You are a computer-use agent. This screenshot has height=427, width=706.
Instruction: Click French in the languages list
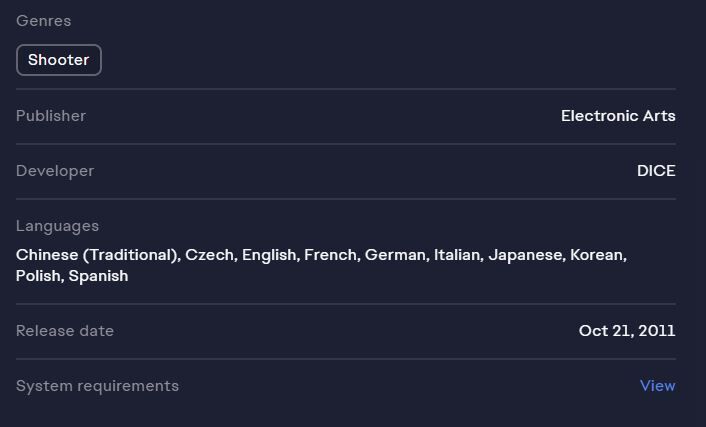330,255
